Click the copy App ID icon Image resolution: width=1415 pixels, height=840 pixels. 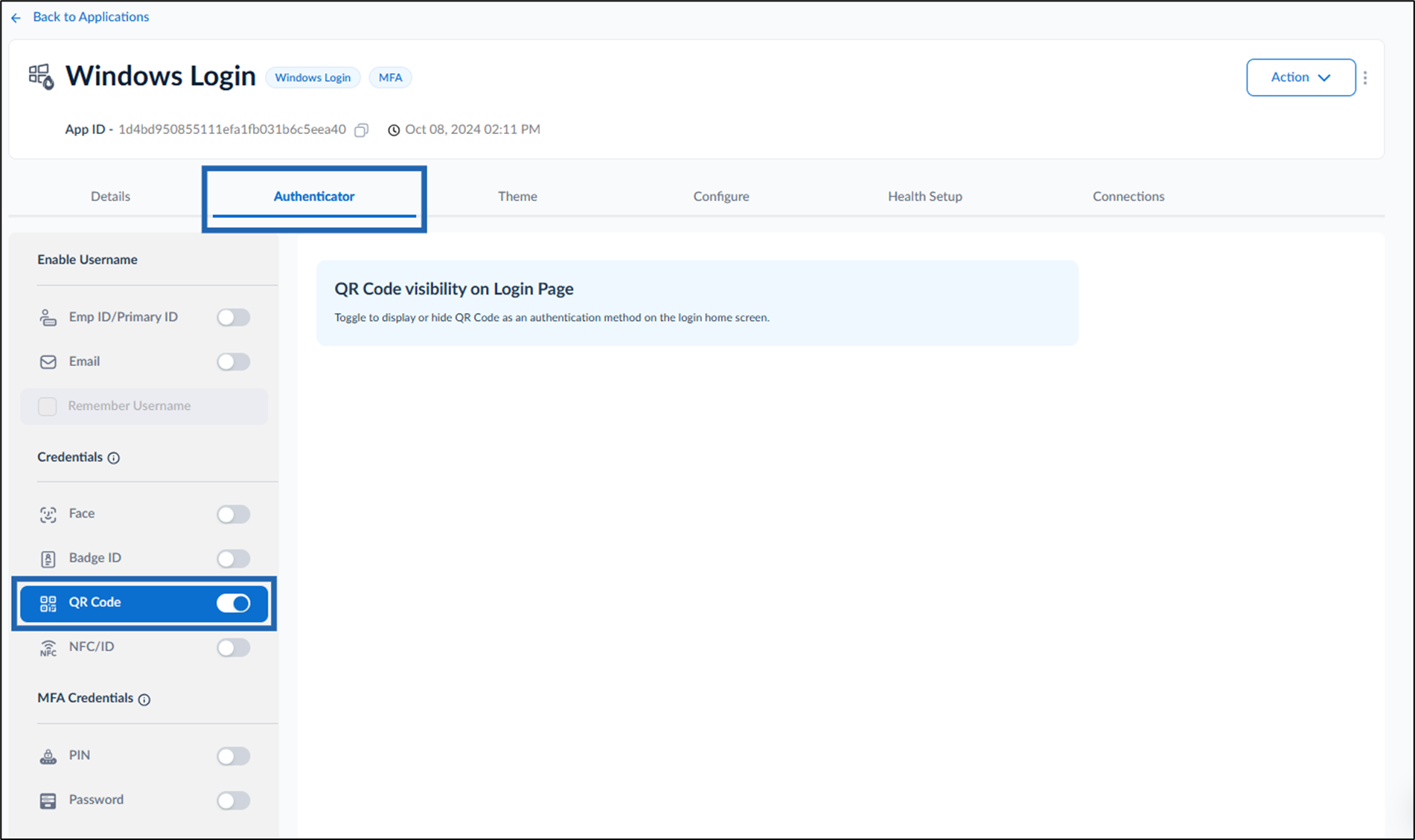click(x=361, y=130)
